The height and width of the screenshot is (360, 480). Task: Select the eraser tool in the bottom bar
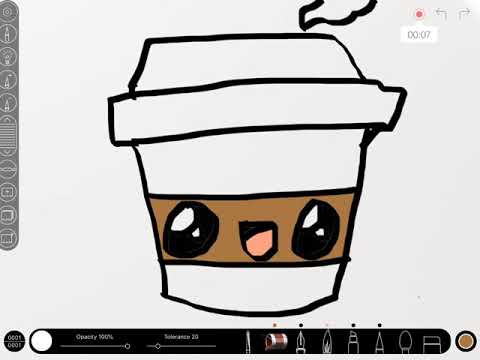tap(432, 344)
